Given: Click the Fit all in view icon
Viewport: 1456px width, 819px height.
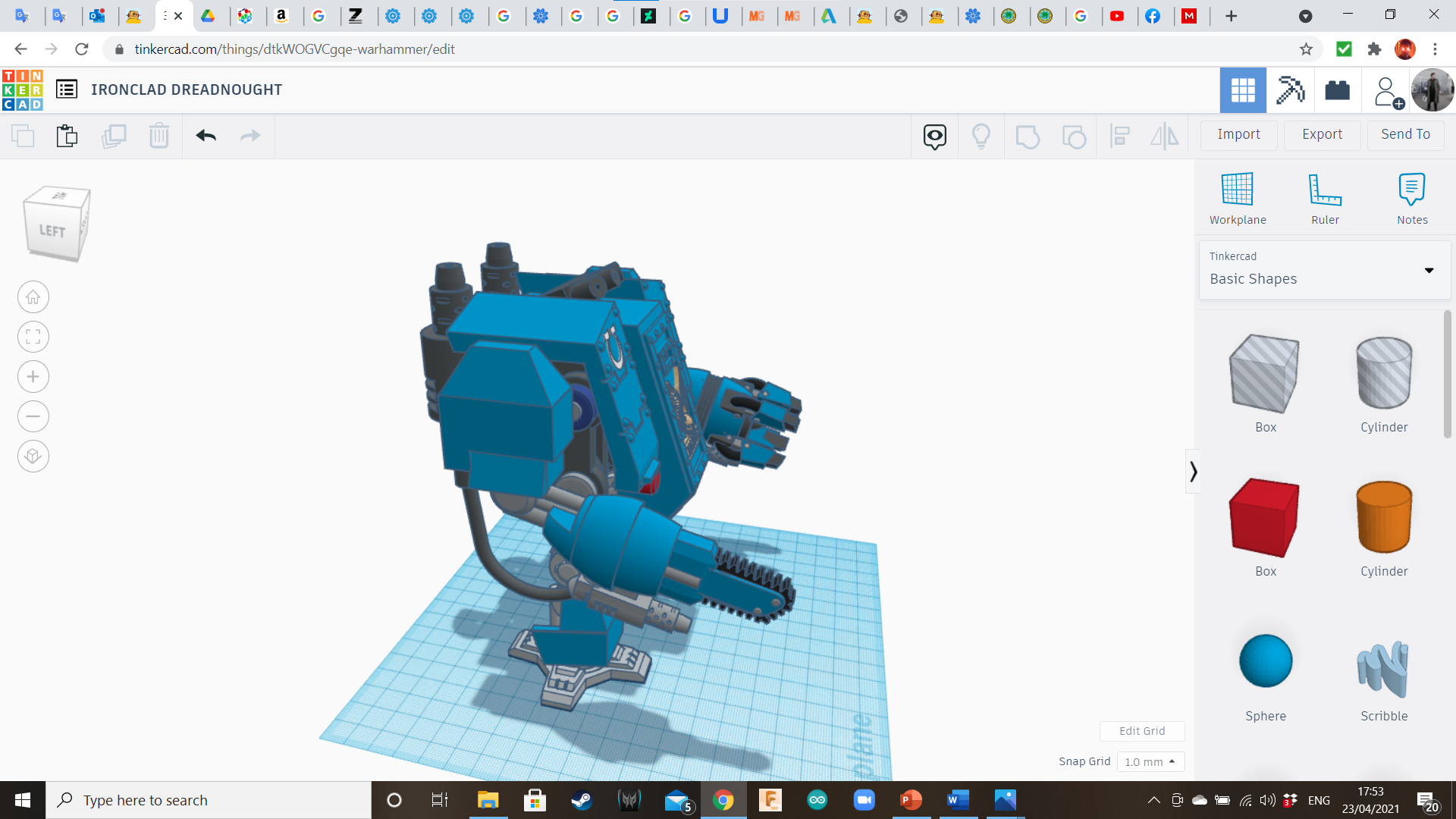Looking at the screenshot, I should pos(33,337).
